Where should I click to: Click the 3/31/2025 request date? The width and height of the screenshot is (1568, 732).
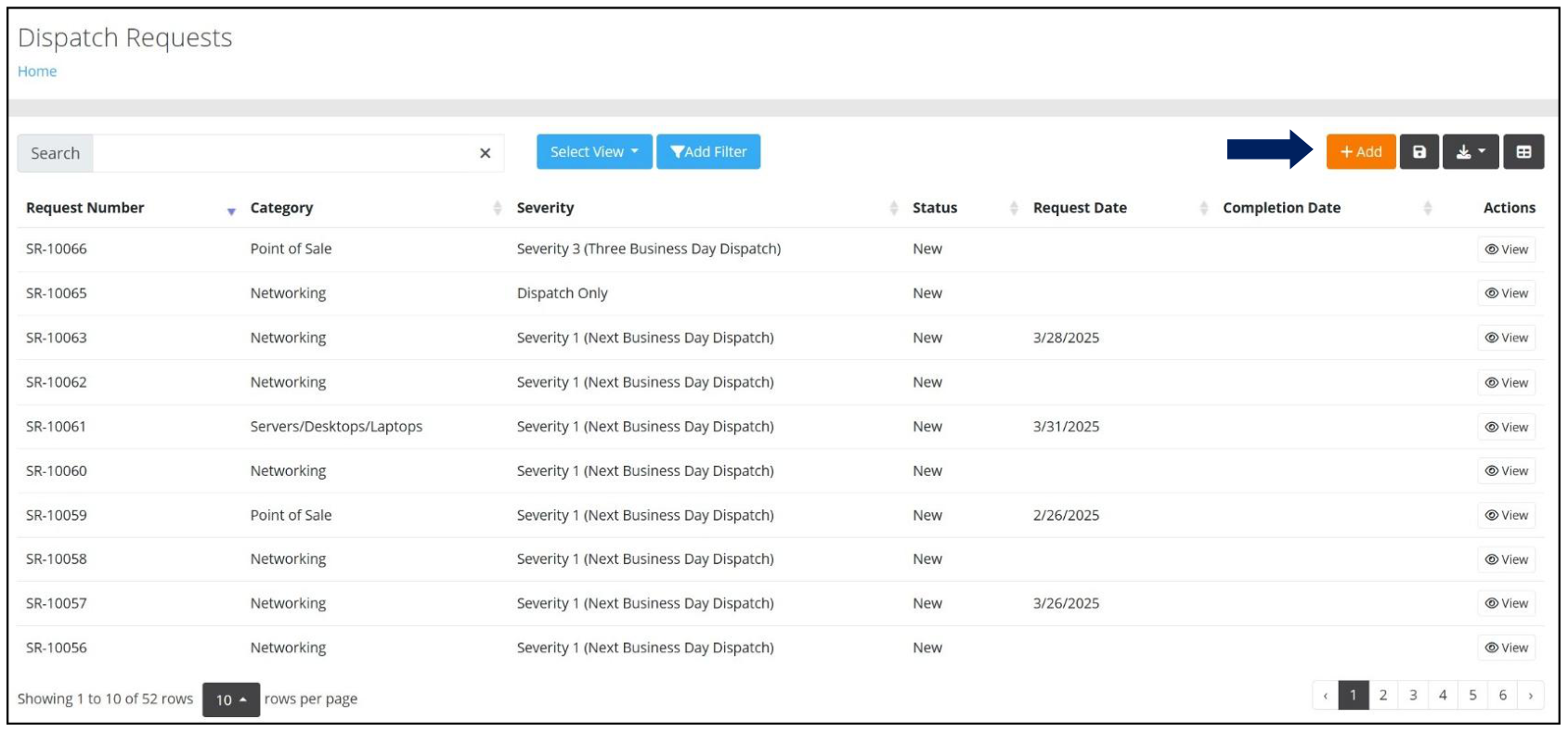tap(1066, 427)
